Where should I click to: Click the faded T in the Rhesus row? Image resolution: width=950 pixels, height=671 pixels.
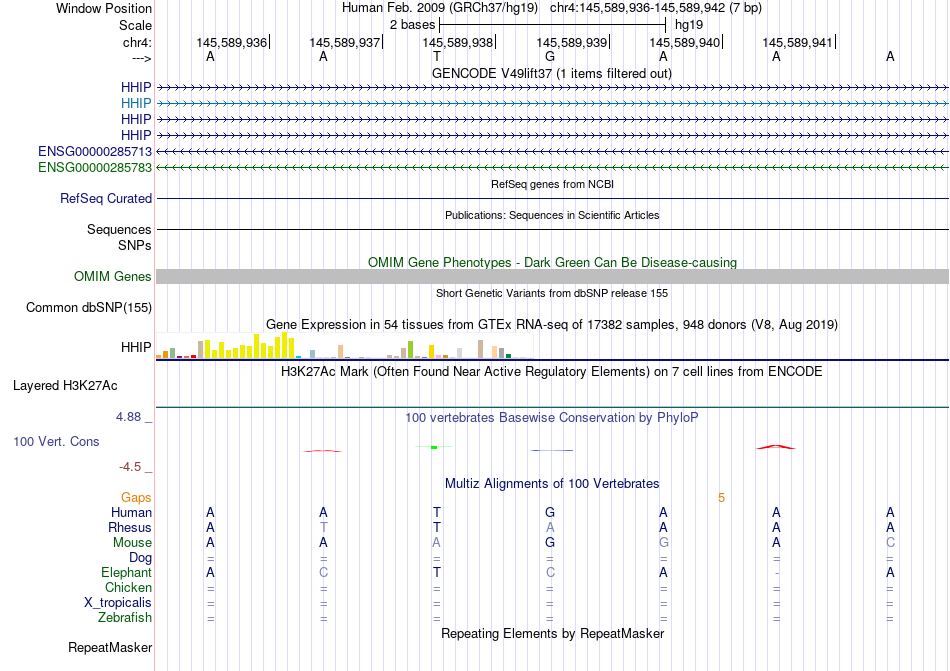click(x=324, y=527)
